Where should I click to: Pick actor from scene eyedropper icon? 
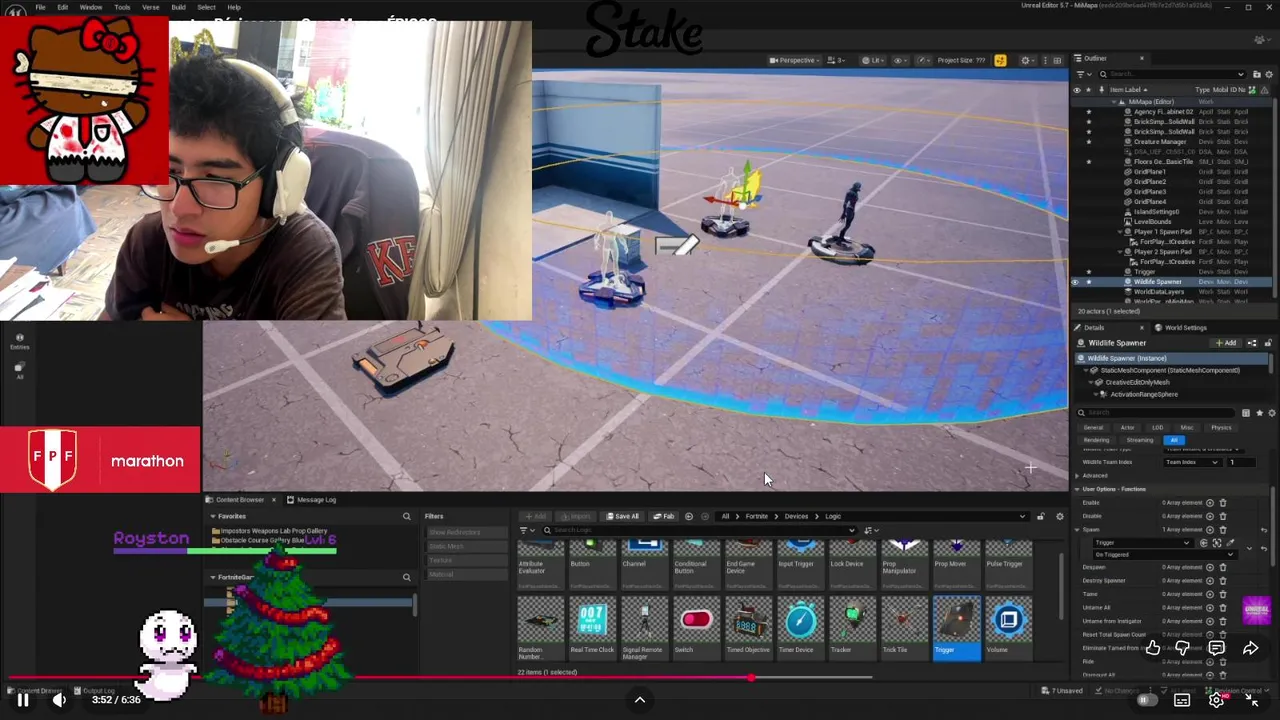pyautogui.click(x=1230, y=543)
